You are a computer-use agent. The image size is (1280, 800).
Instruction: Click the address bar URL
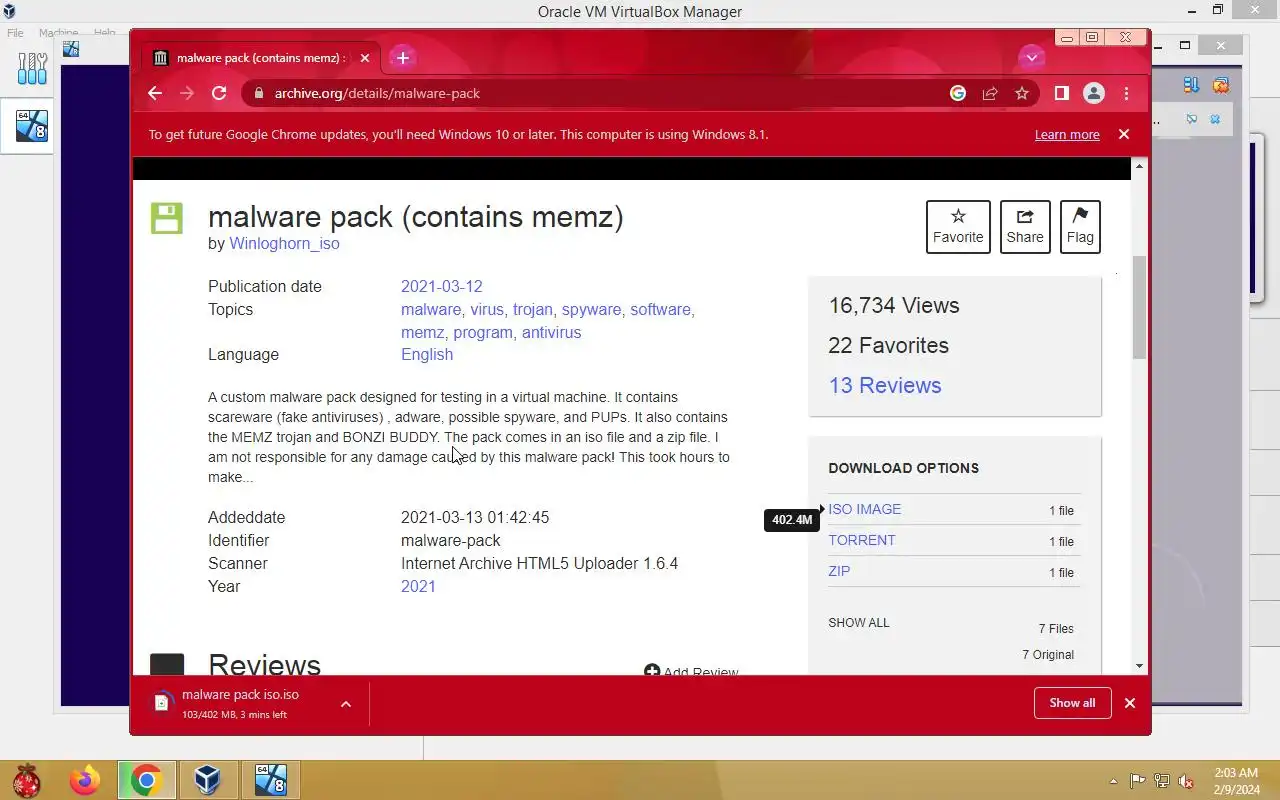(377, 93)
